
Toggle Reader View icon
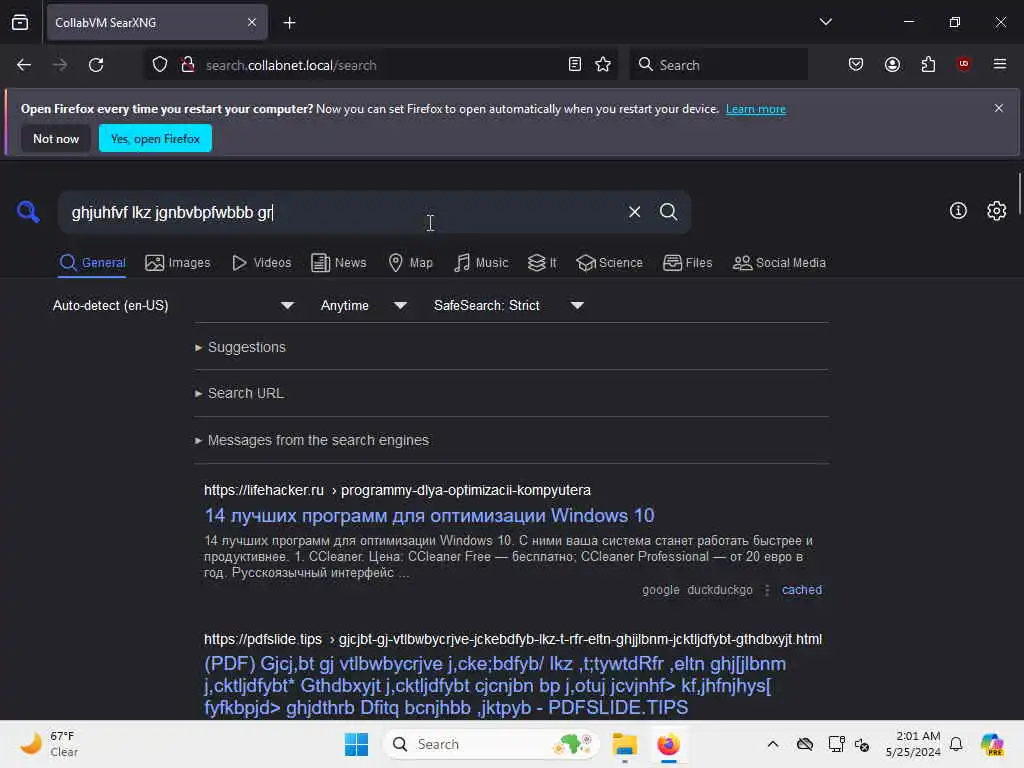point(575,64)
